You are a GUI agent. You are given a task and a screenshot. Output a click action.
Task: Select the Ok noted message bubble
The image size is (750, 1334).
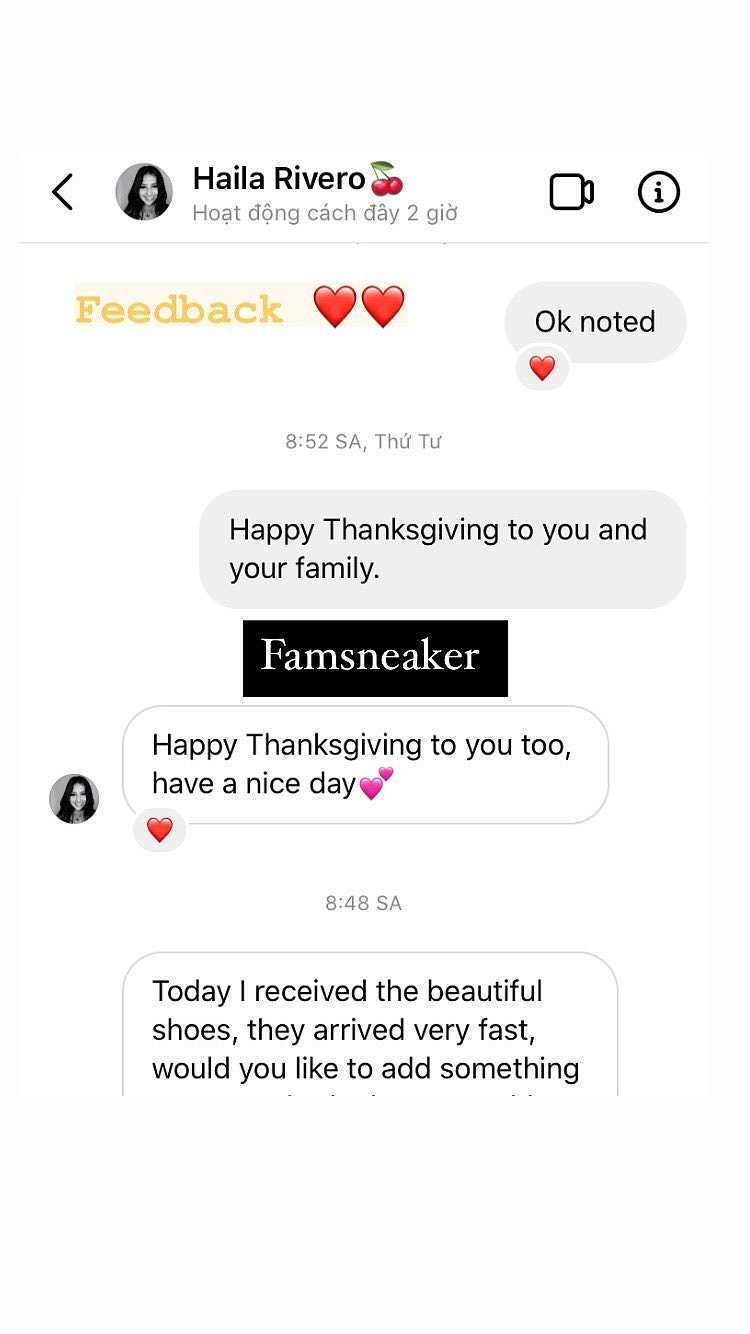tap(595, 322)
